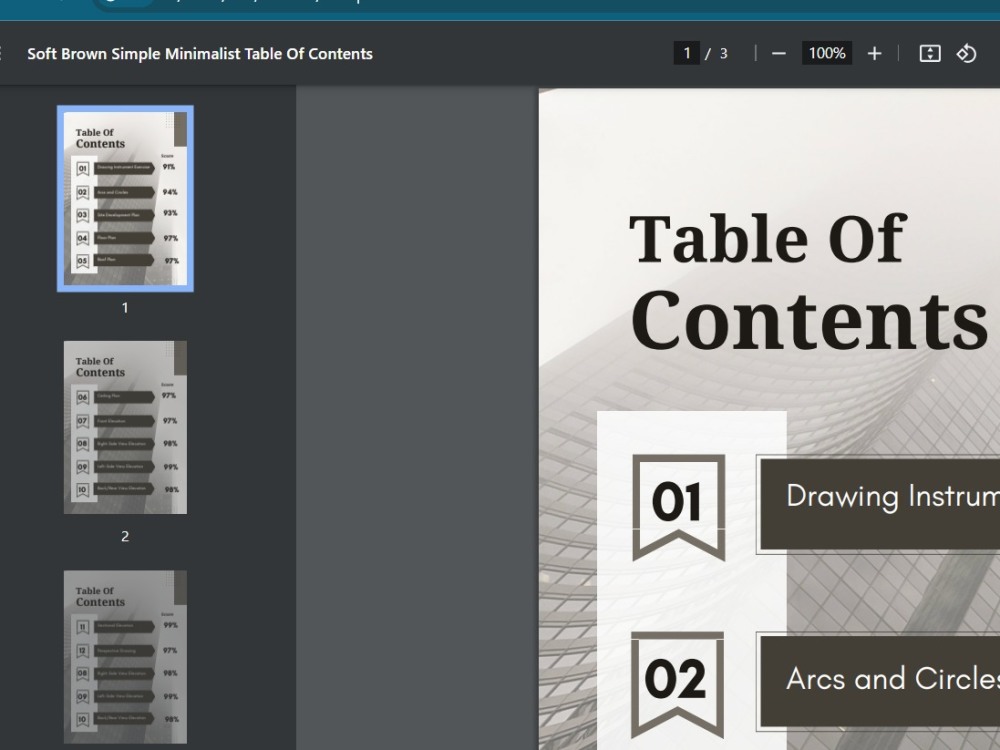Click the 01 bookmark badge

point(679,508)
